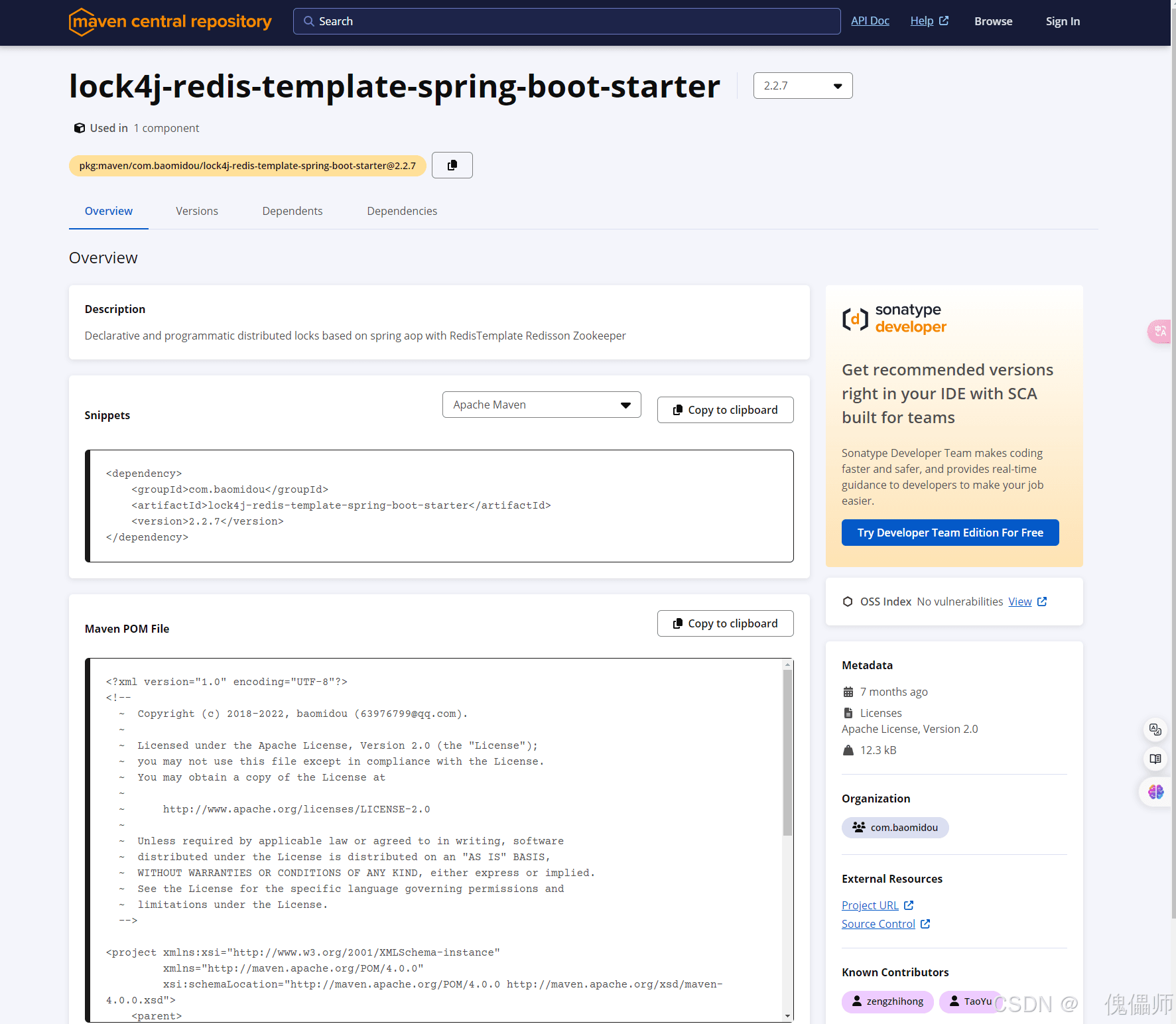Open the Apache Maven snippet format dropdown

[541, 404]
